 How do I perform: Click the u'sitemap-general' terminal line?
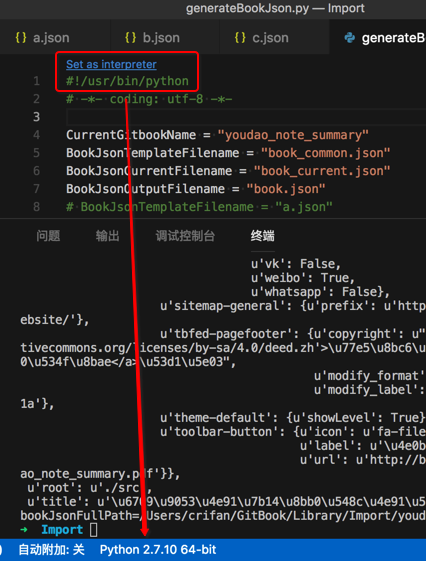(293, 306)
